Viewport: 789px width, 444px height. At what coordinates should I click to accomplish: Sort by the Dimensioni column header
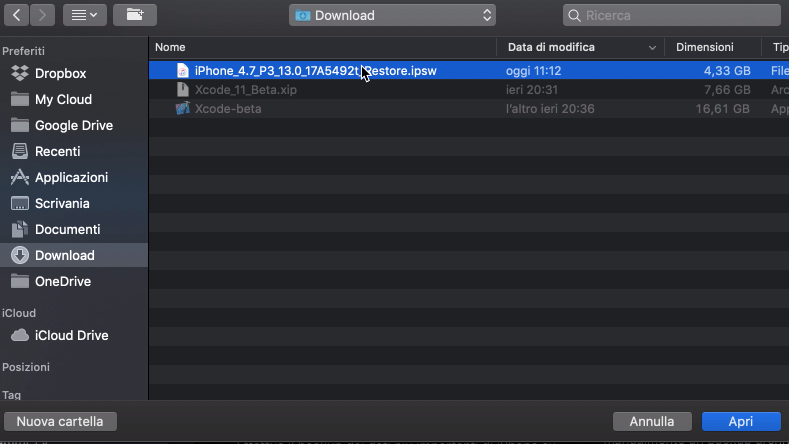click(704, 47)
